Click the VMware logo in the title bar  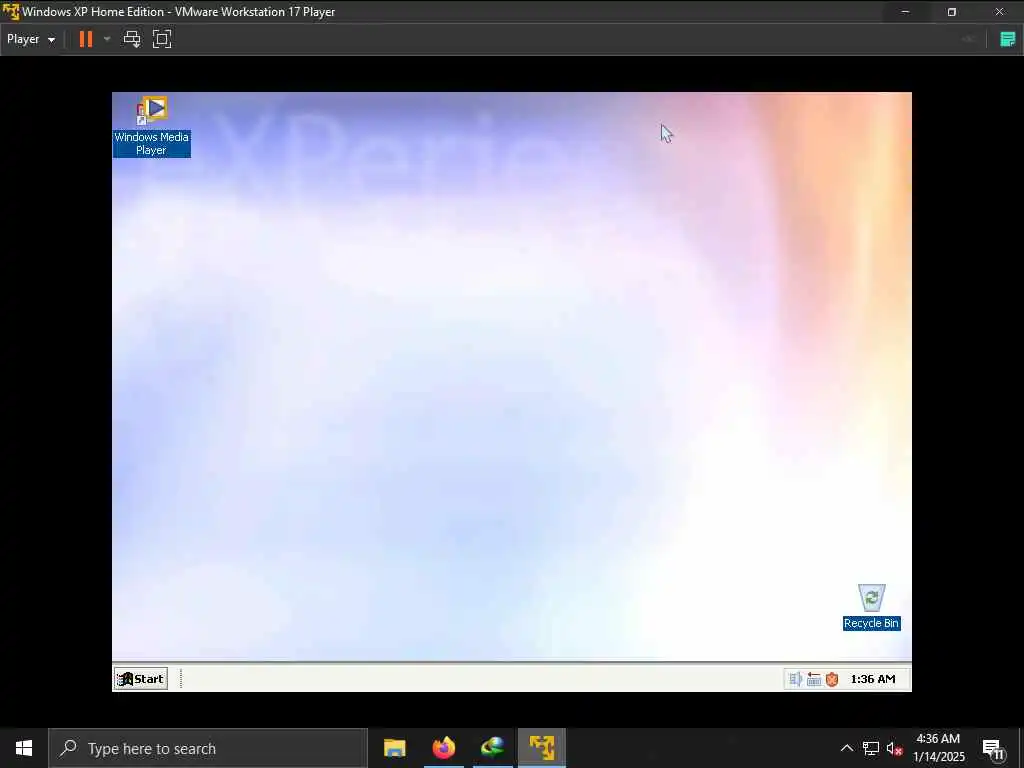click(x=10, y=12)
